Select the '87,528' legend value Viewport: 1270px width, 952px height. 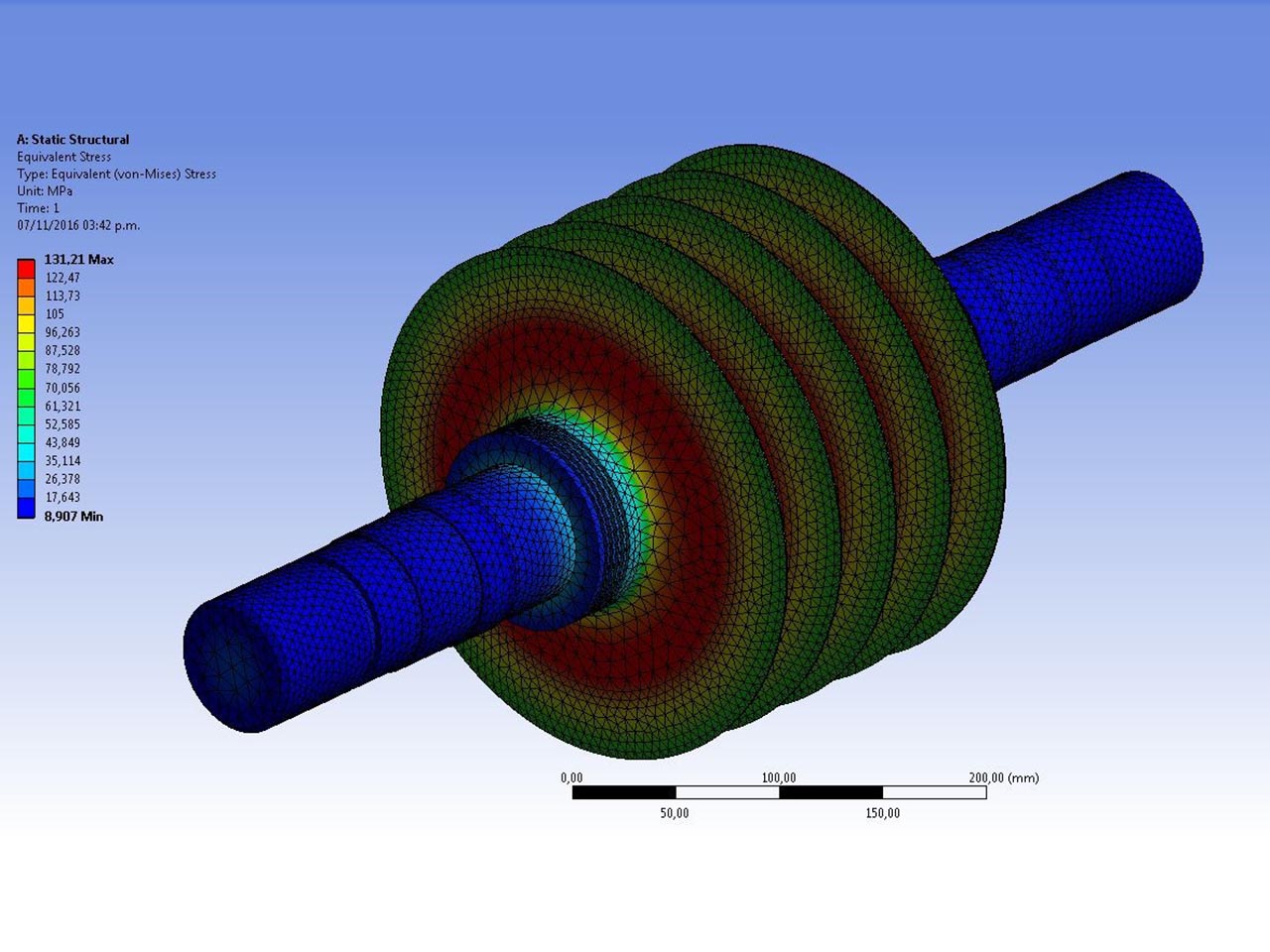[x=63, y=350]
